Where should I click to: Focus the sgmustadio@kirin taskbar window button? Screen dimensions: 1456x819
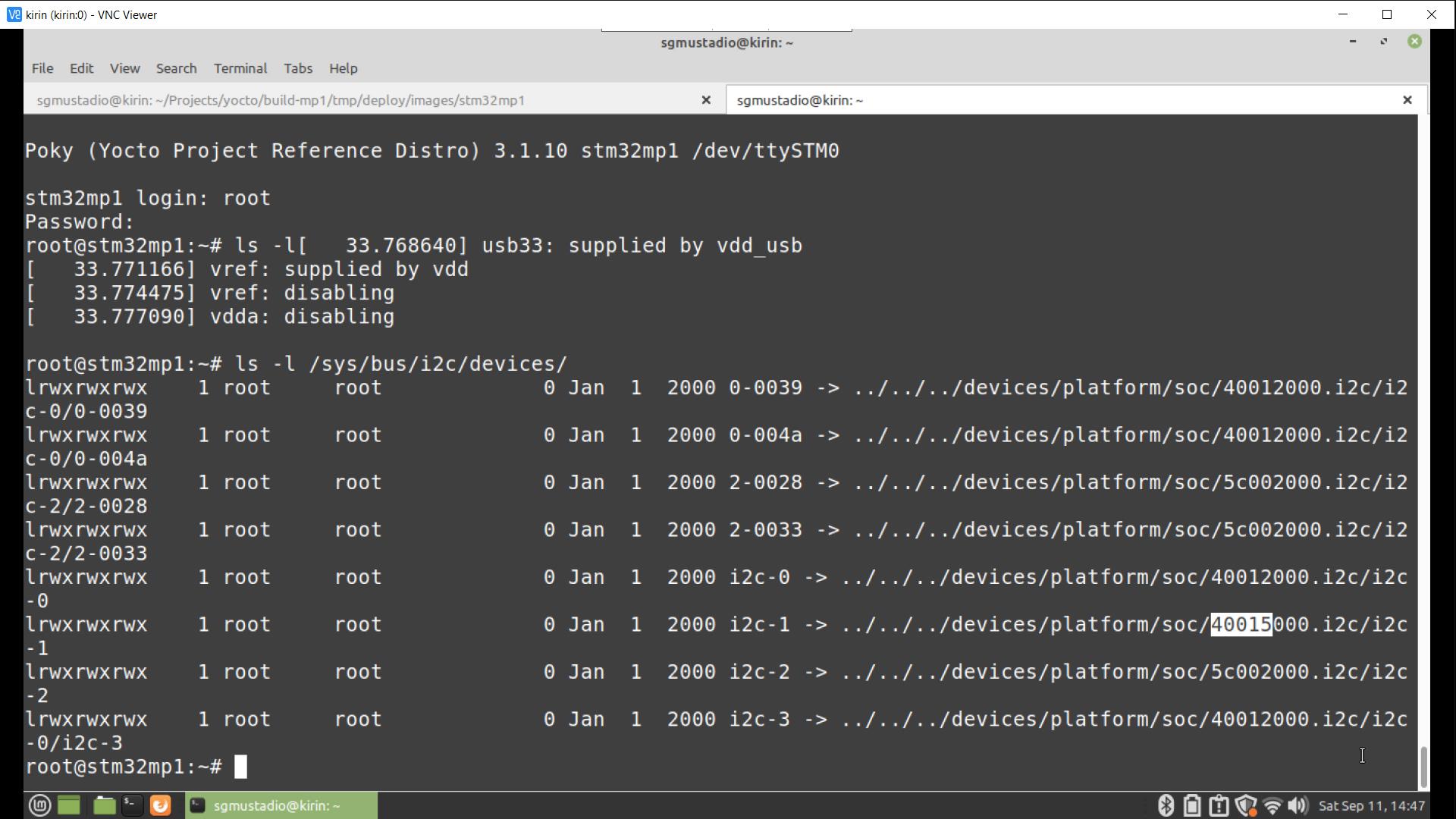point(281,805)
